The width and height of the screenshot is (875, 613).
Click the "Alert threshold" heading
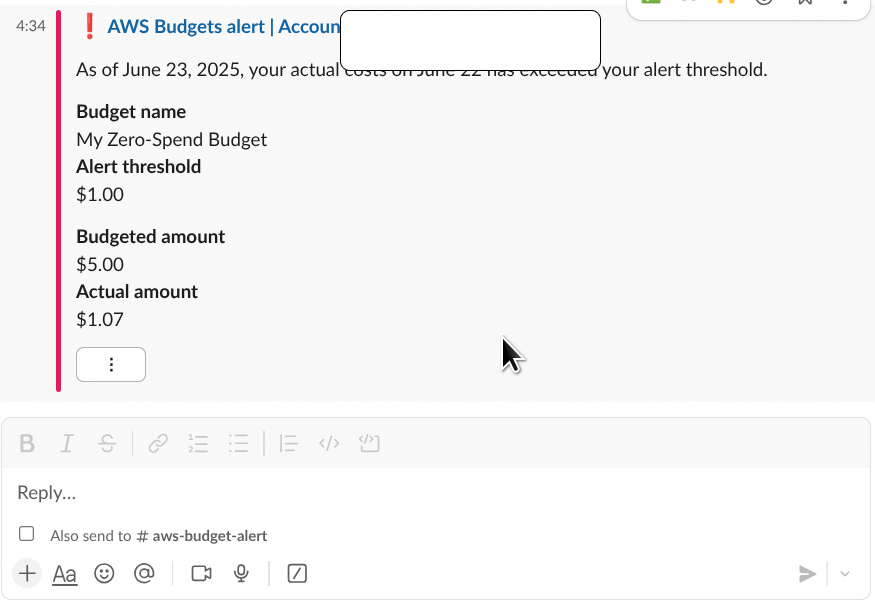tap(138, 167)
